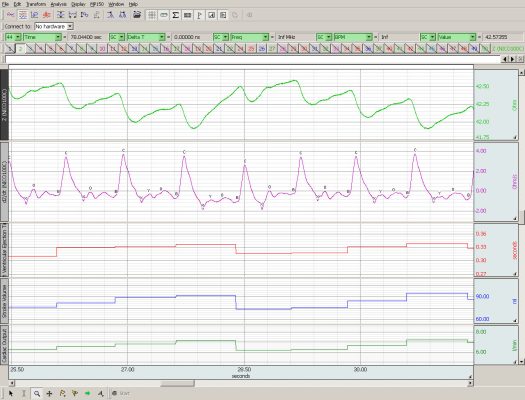525x400 pixels.
Task: Toggle channel 25 button in channel bar
Action: coord(251,49)
